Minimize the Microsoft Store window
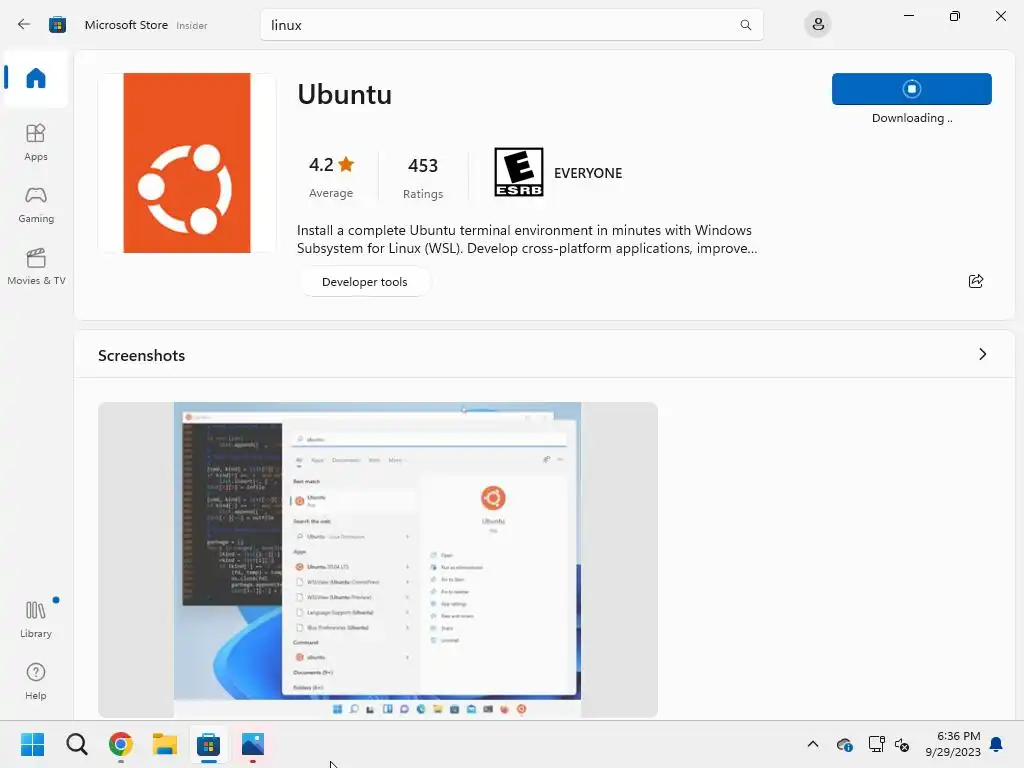Viewport: 1024px width, 768px height. tap(908, 16)
